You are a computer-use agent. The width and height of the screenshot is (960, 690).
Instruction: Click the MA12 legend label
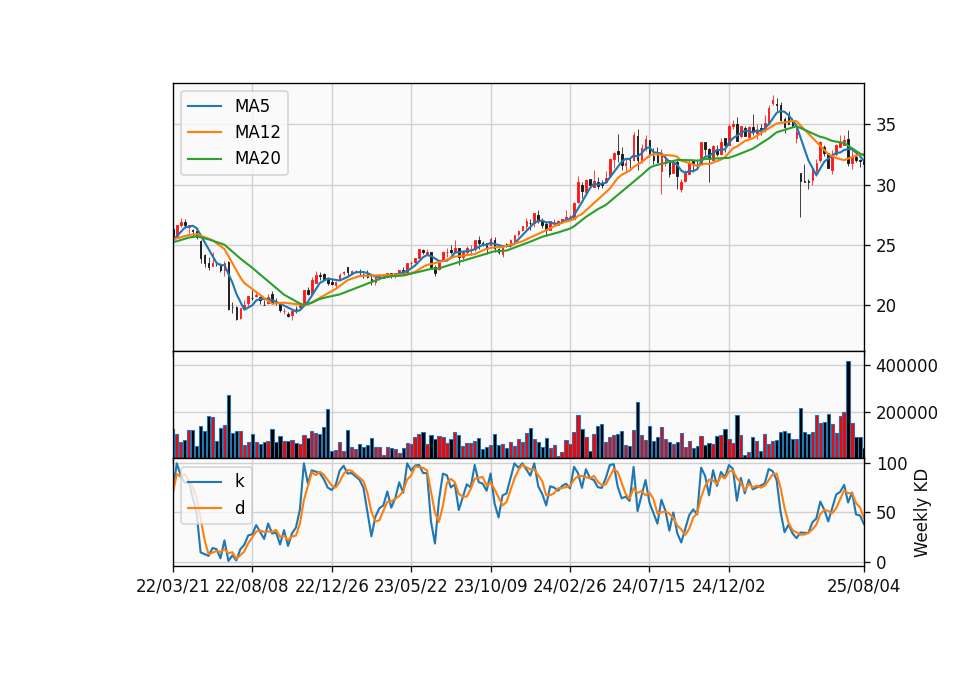point(257,132)
